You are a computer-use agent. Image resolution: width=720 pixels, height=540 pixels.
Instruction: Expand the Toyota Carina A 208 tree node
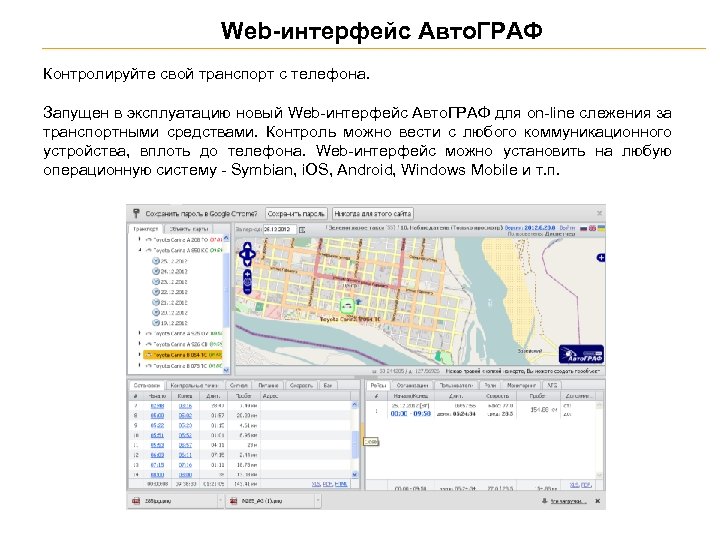click(140, 239)
